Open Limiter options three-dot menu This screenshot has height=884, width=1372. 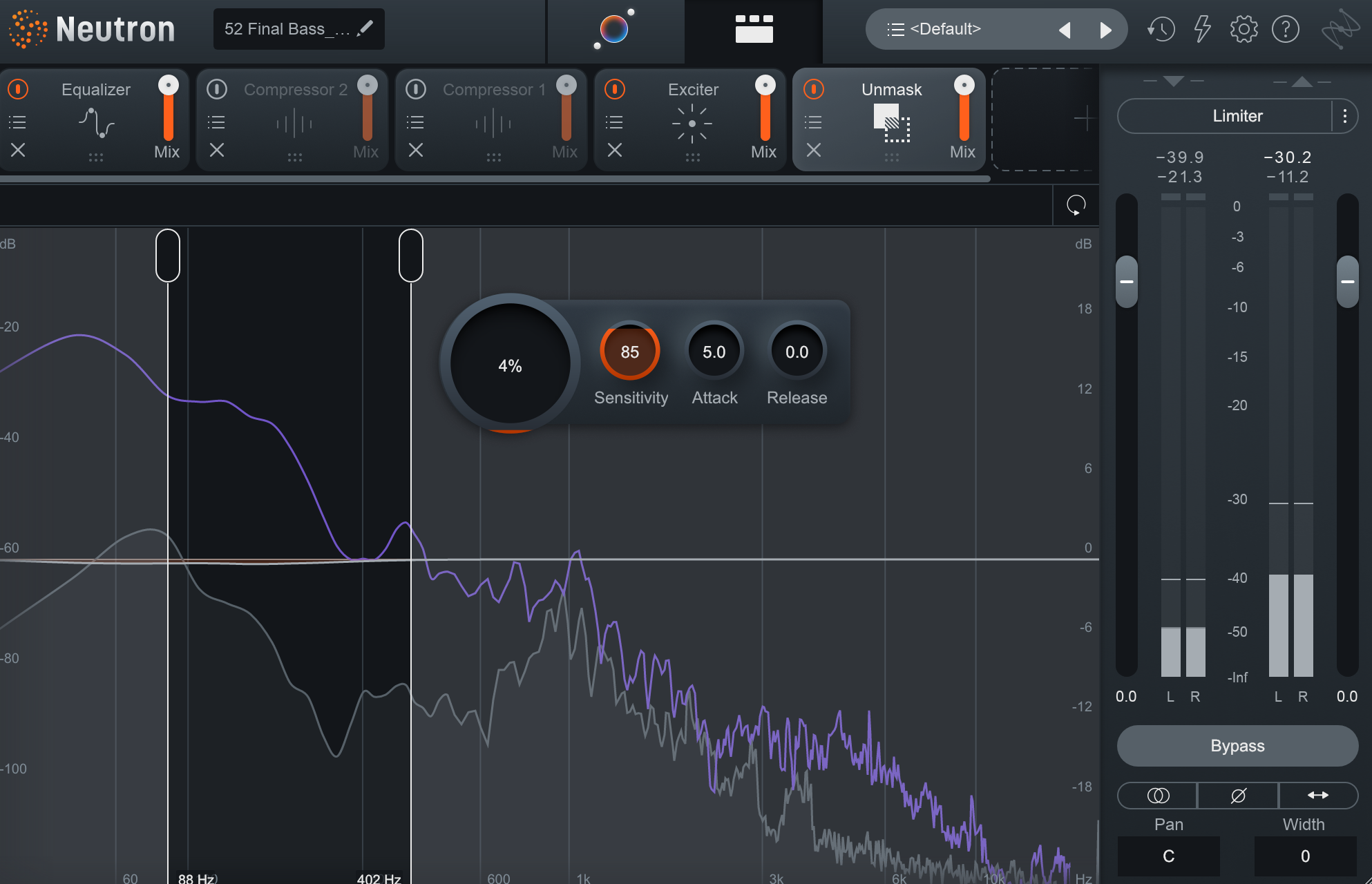(x=1344, y=116)
